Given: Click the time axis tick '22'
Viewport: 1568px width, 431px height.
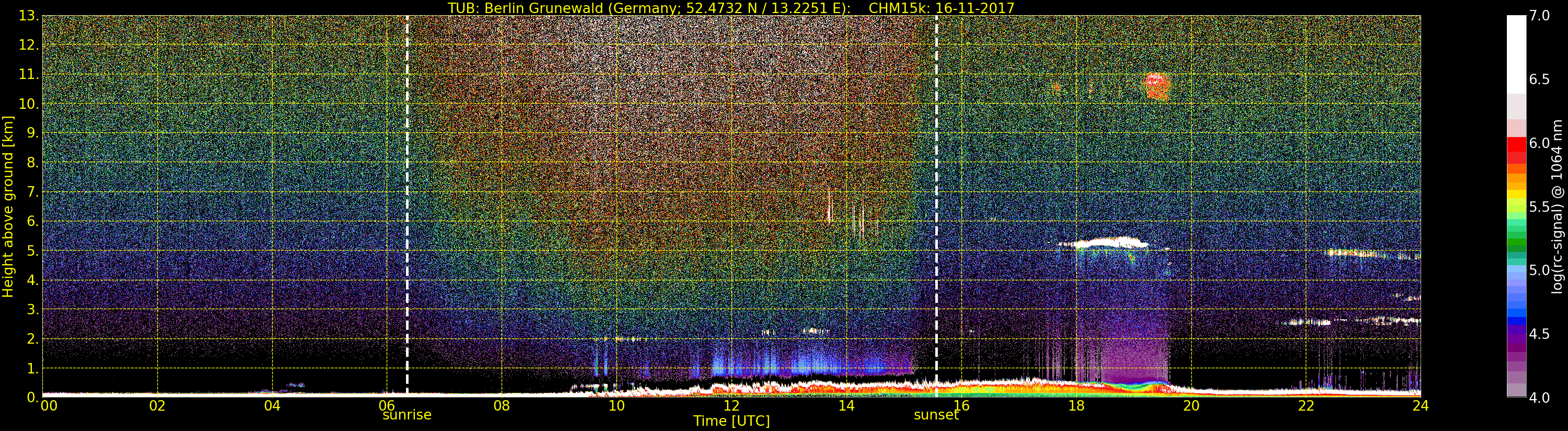Looking at the screenshot, I should pyautogui.click(x=1306, y=405).
